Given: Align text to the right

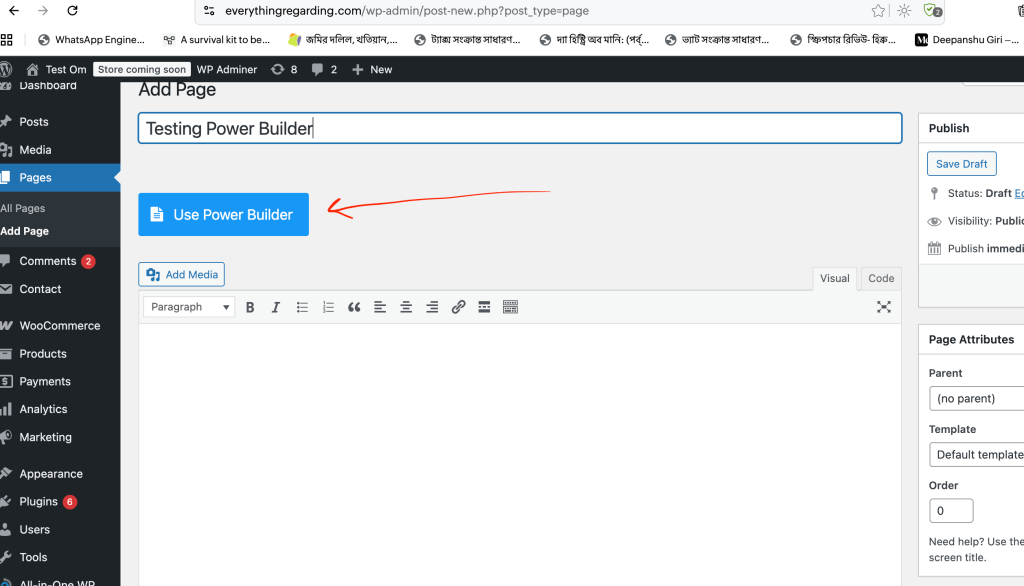Looking at the screenshot, I should pos(432,307).
